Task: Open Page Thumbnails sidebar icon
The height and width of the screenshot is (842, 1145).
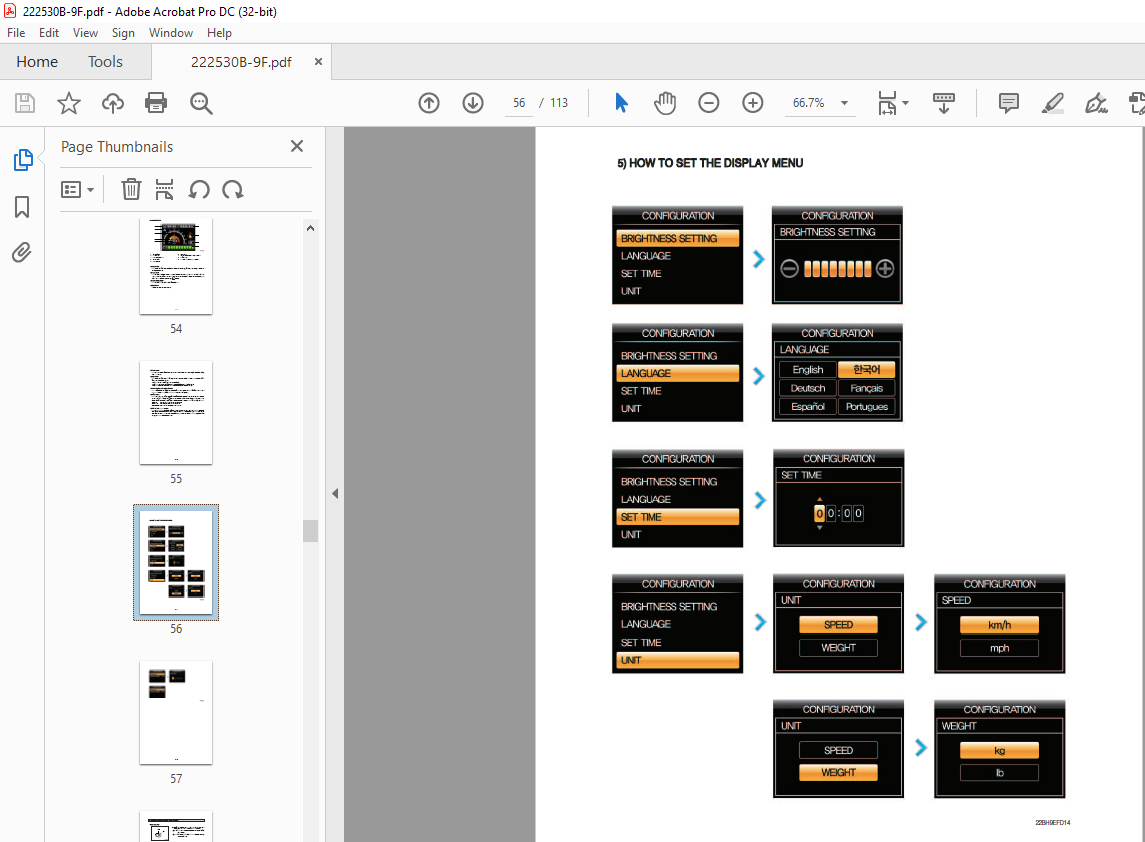Action: coord(23,160)
